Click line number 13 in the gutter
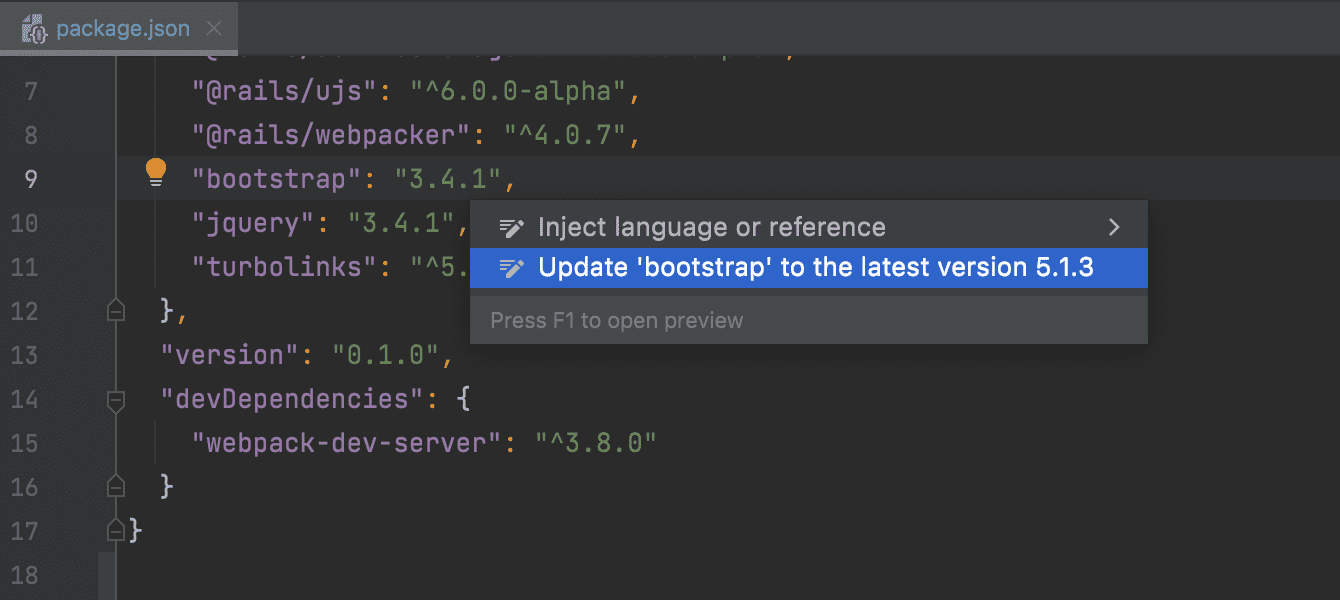The width and height of the screenshot is (1340, 600). point(23,355)
